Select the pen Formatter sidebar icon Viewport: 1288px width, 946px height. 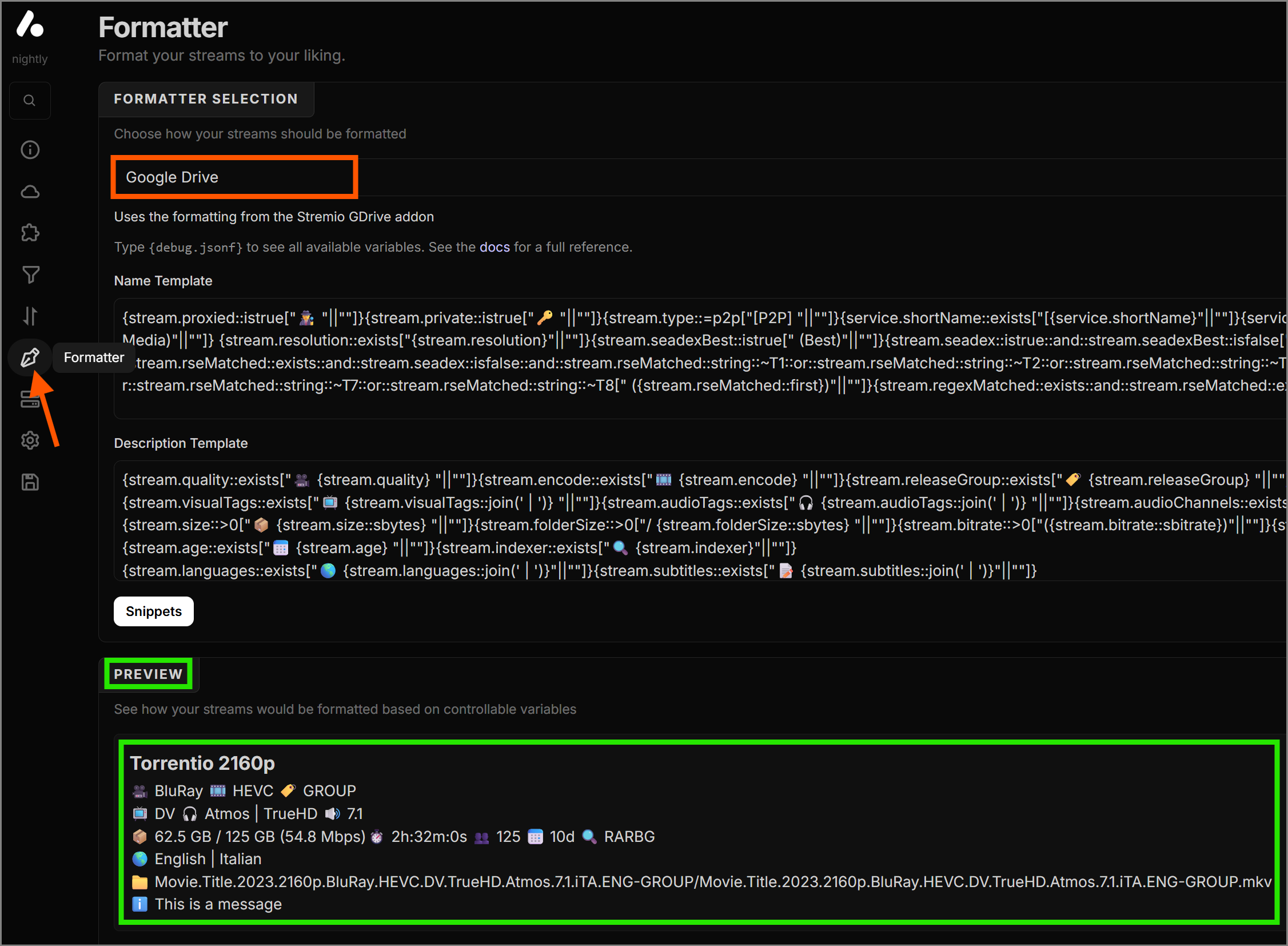click(30, 357)
